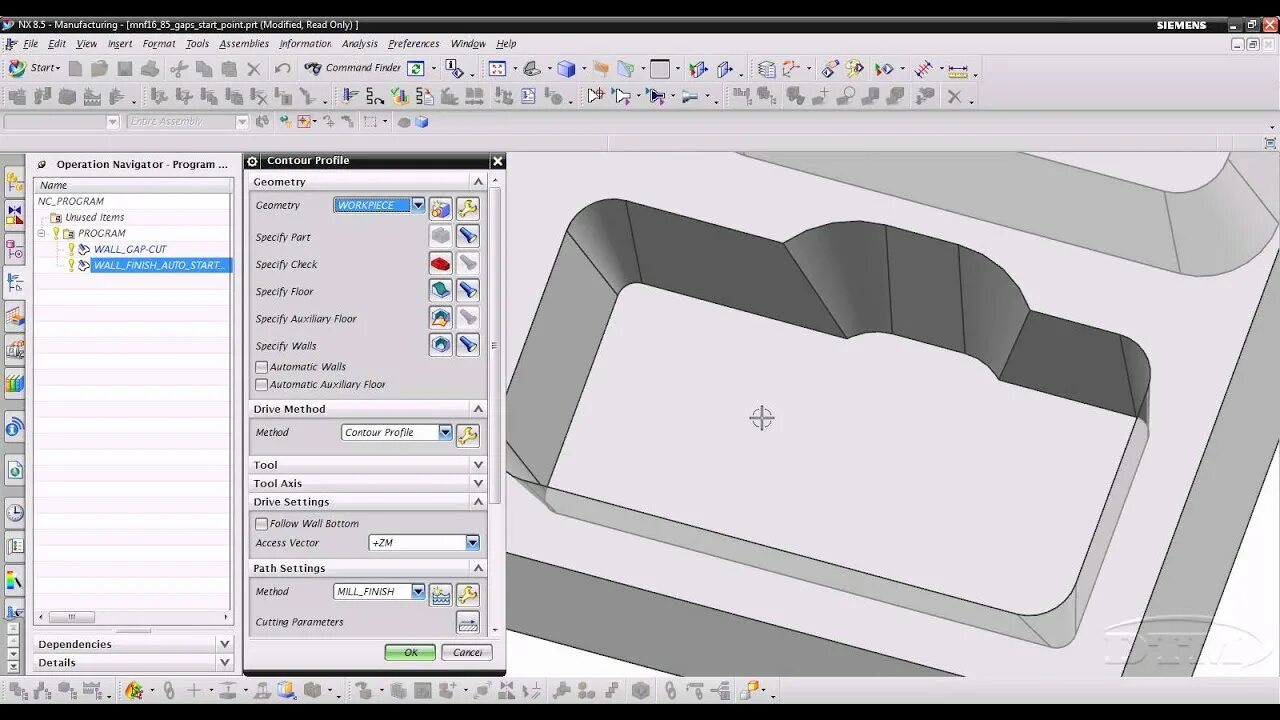This screenshot has height=720, width=1280.
Task: Click the Operation Navigator horizontal scrollbar
Action: tap(72, 617)
